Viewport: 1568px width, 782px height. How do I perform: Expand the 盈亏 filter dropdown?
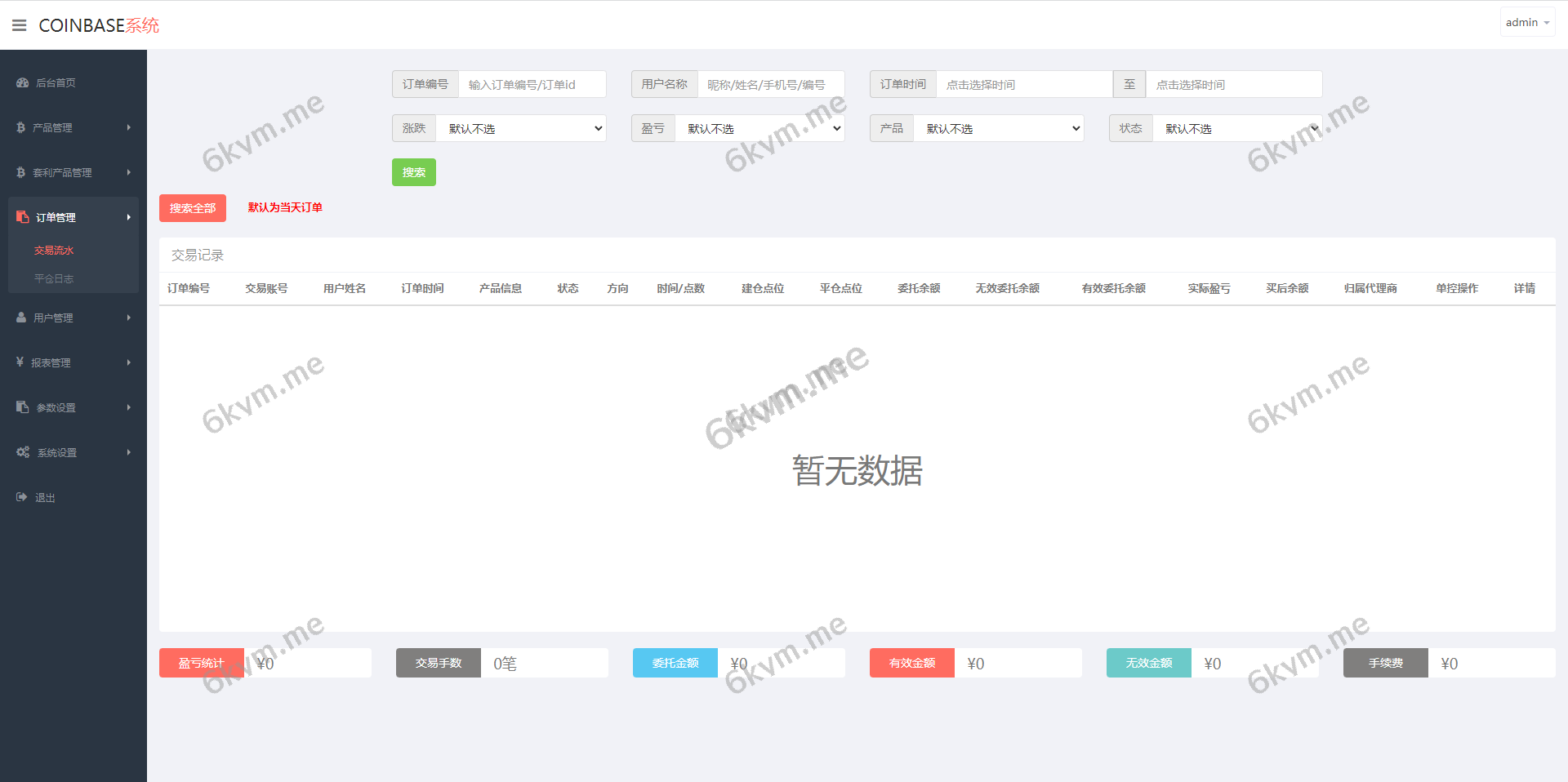(759, 128)
